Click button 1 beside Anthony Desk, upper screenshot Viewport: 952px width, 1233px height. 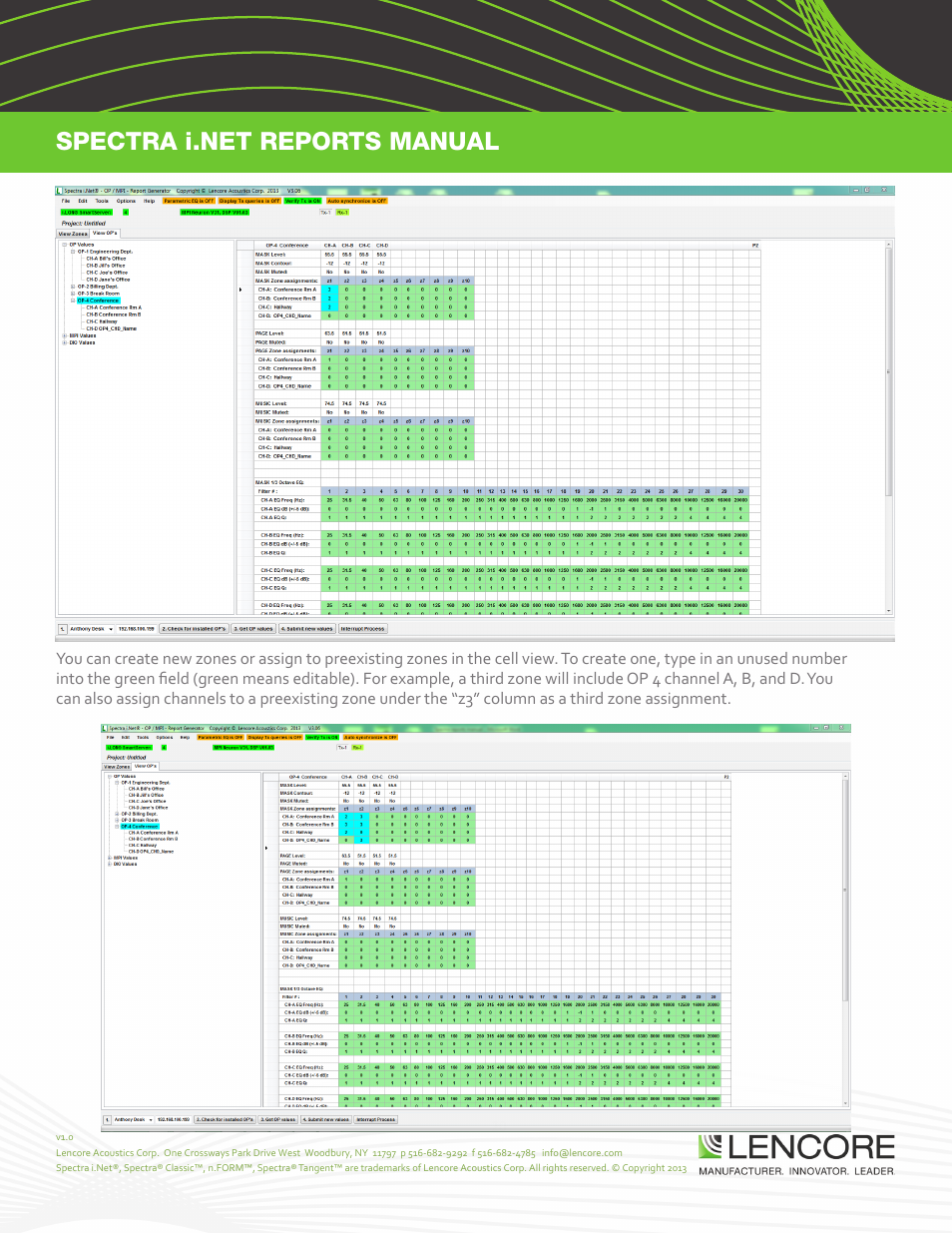coord(62,629)
